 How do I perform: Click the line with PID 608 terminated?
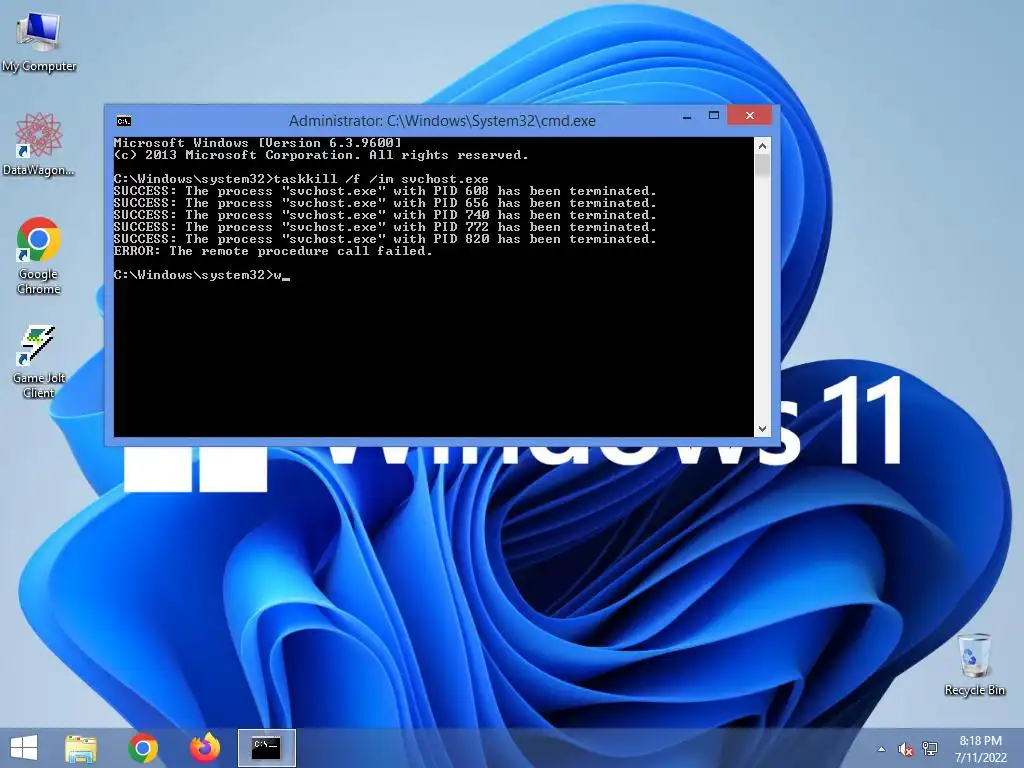[x=385, y=191]
